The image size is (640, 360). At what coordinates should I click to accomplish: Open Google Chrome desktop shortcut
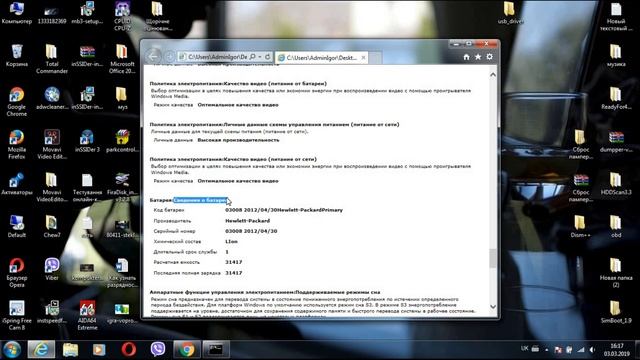coord(17,102)
